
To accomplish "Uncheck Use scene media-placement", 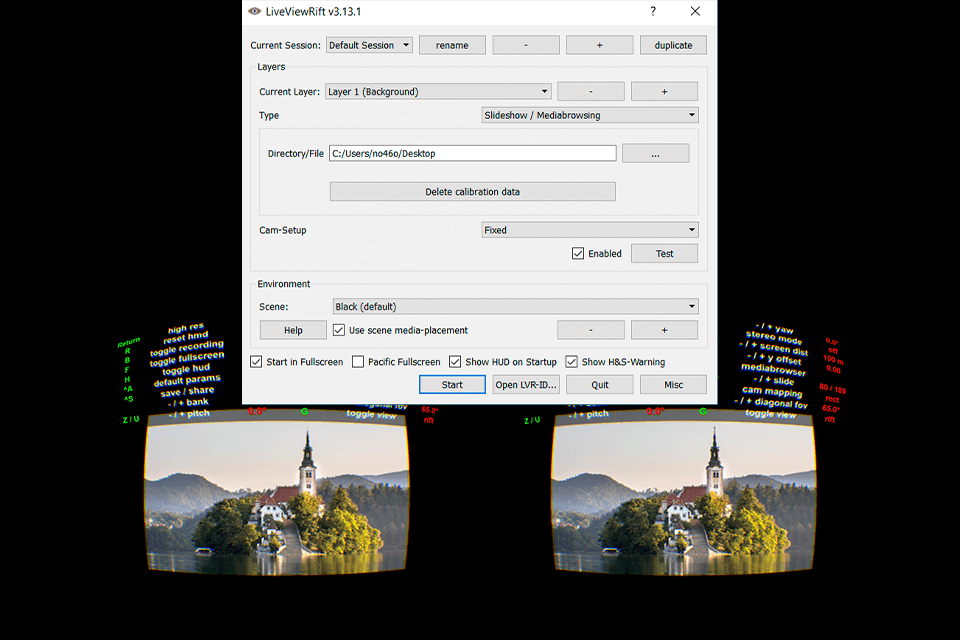I will [x=340, y=330].
